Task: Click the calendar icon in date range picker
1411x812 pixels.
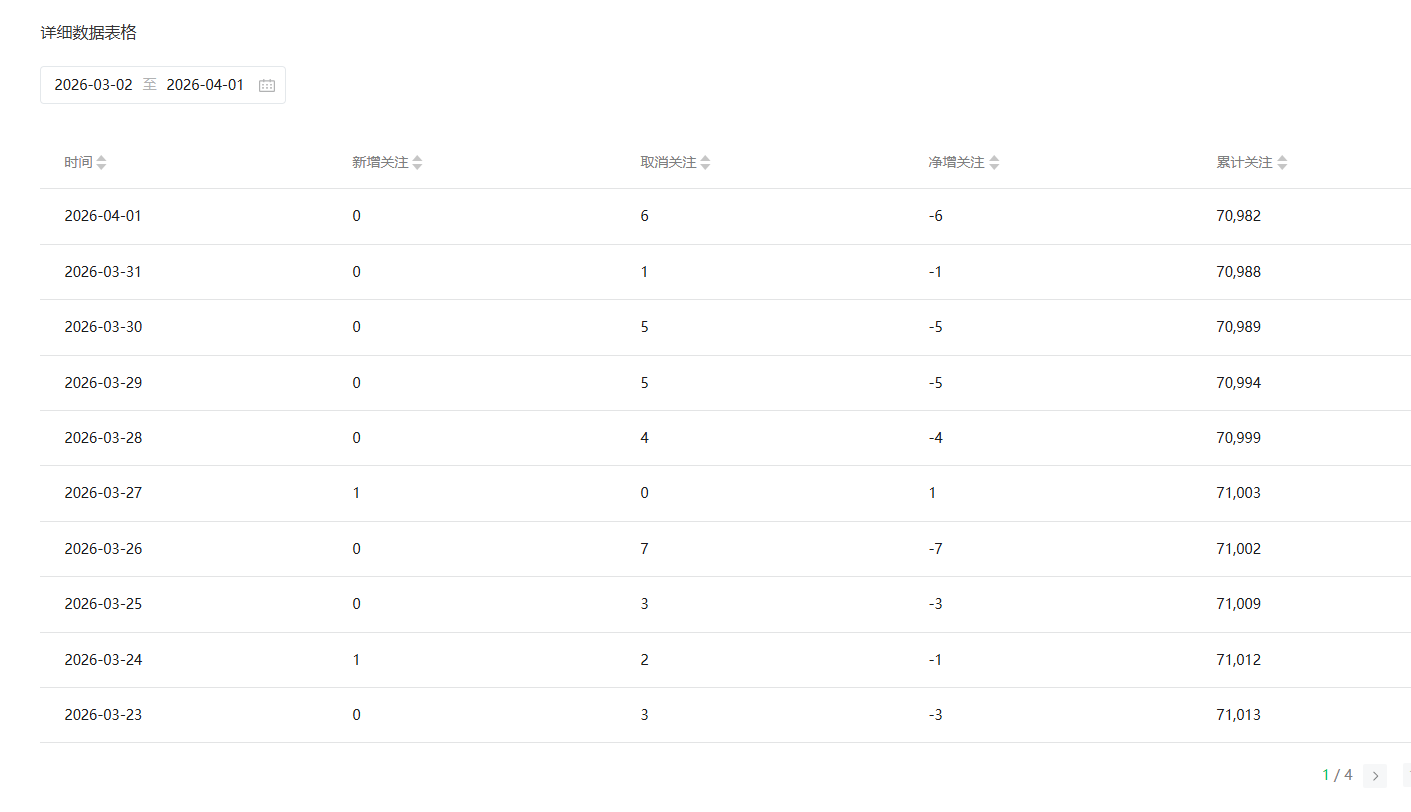Action: click(267, 86)
